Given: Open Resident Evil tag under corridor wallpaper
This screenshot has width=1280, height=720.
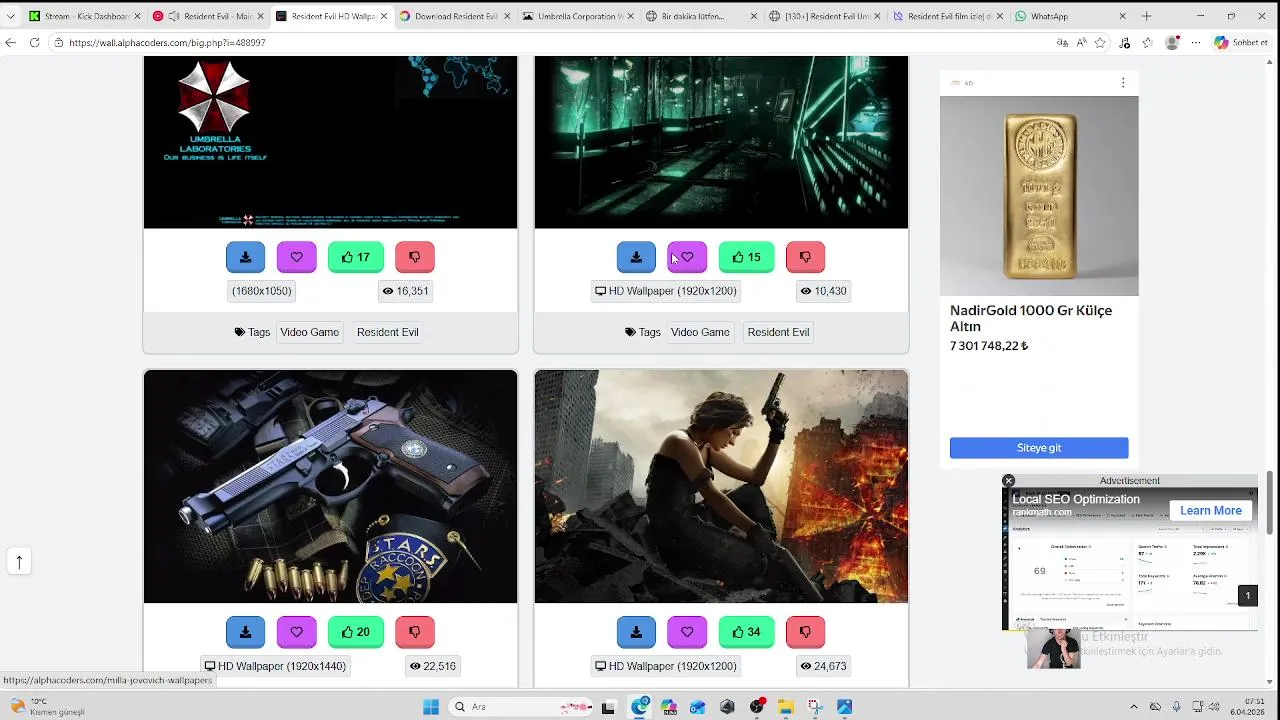Looking at the screenshot, I should tap(778, 332).
